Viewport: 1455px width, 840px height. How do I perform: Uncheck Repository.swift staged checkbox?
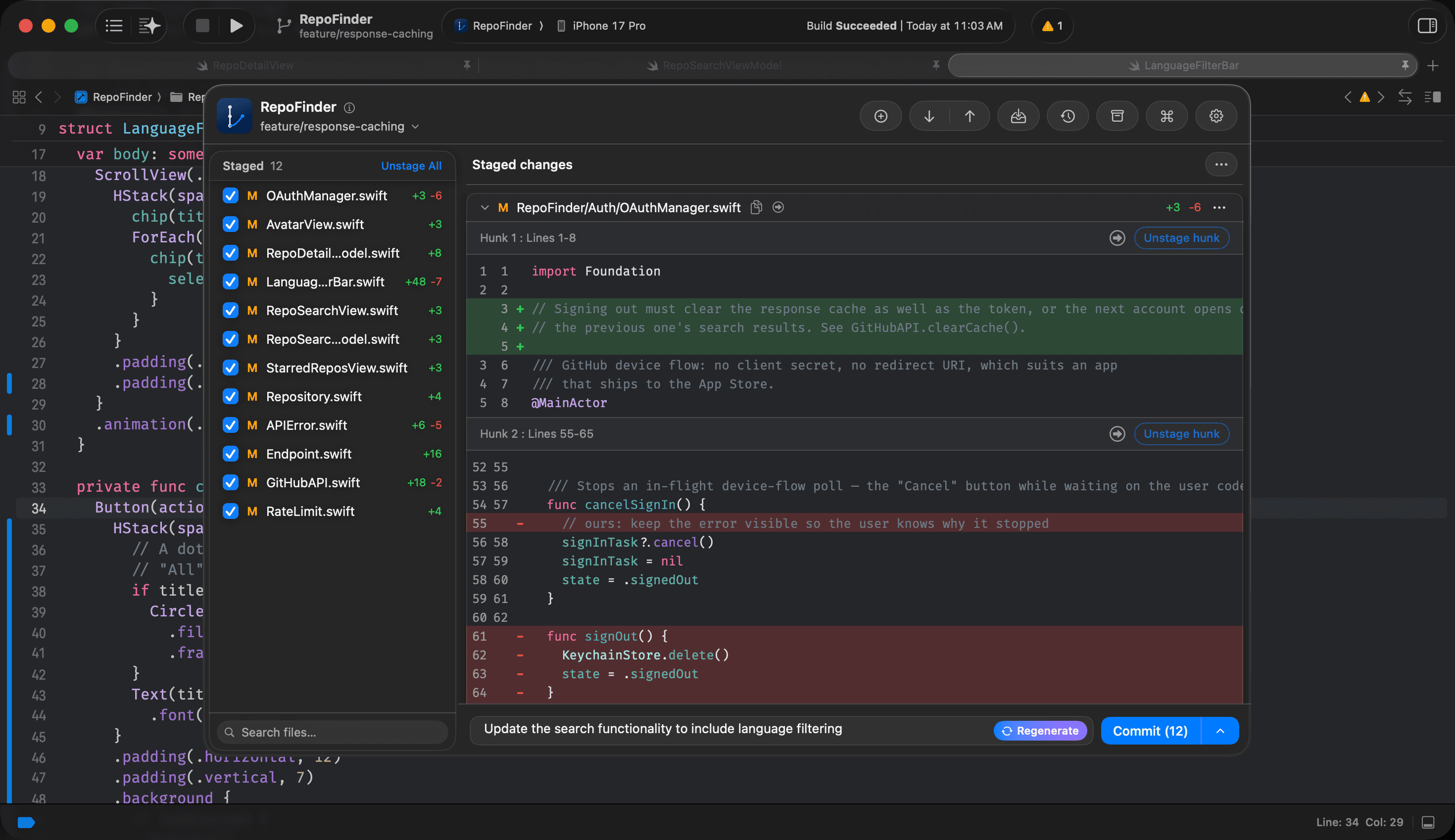tap(230, 396)
